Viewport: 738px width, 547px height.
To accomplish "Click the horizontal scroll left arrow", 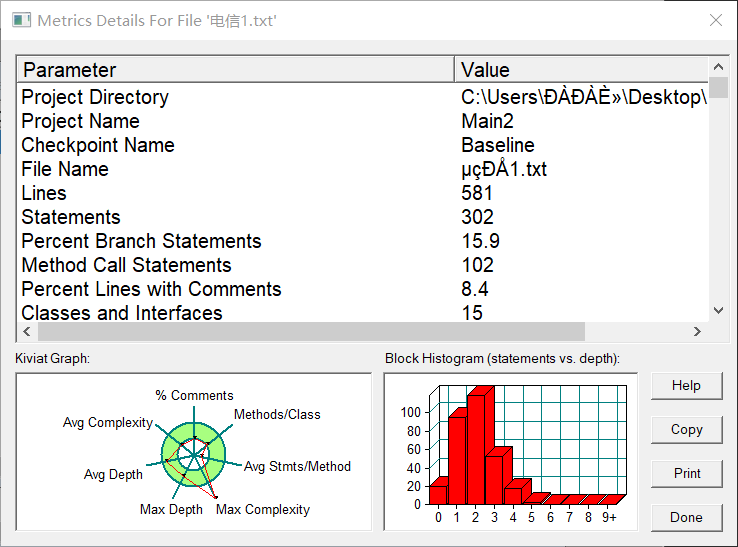I will (27, 331).
